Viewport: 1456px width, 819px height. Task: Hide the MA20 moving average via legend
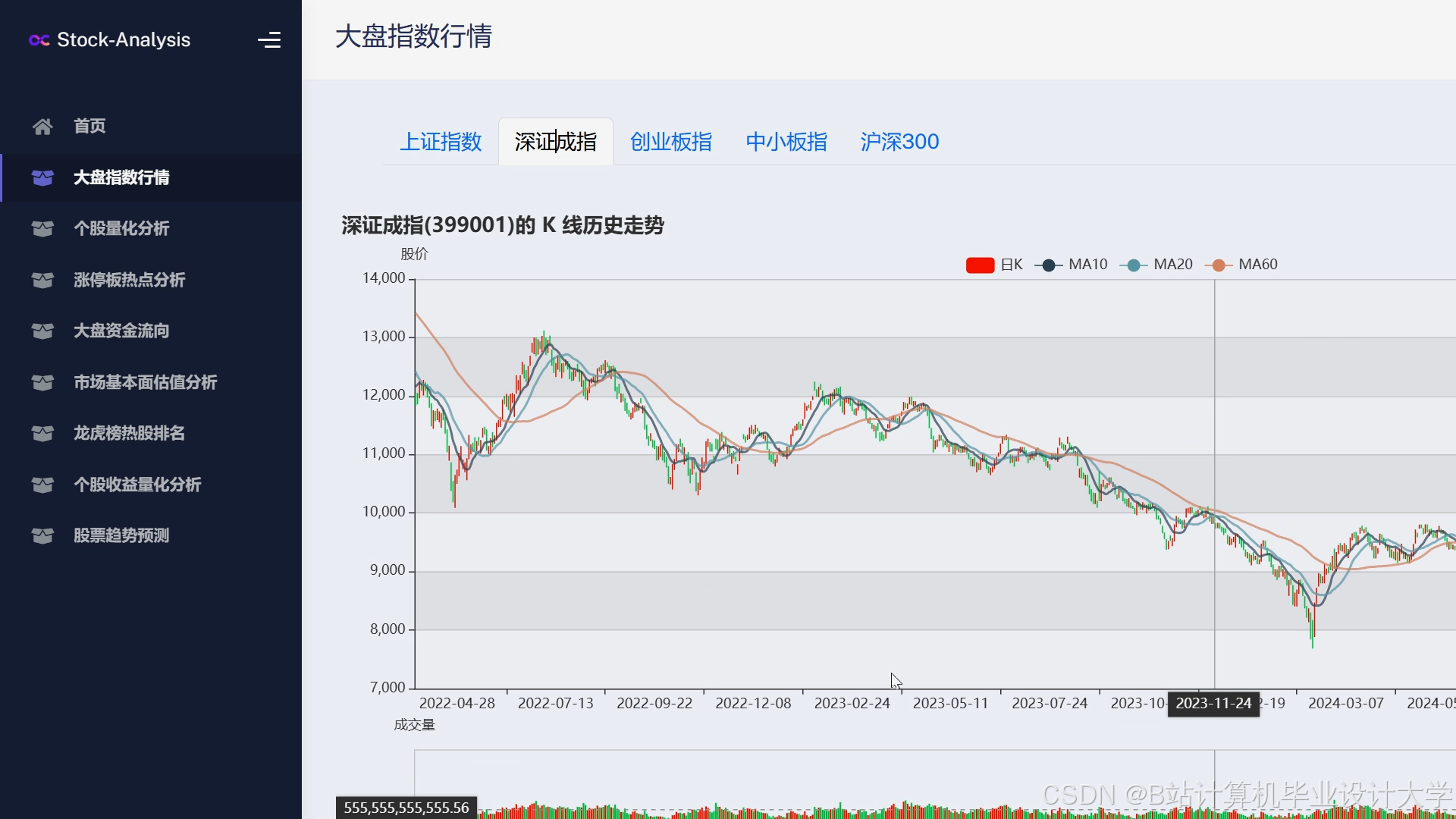click(1157, 264)
